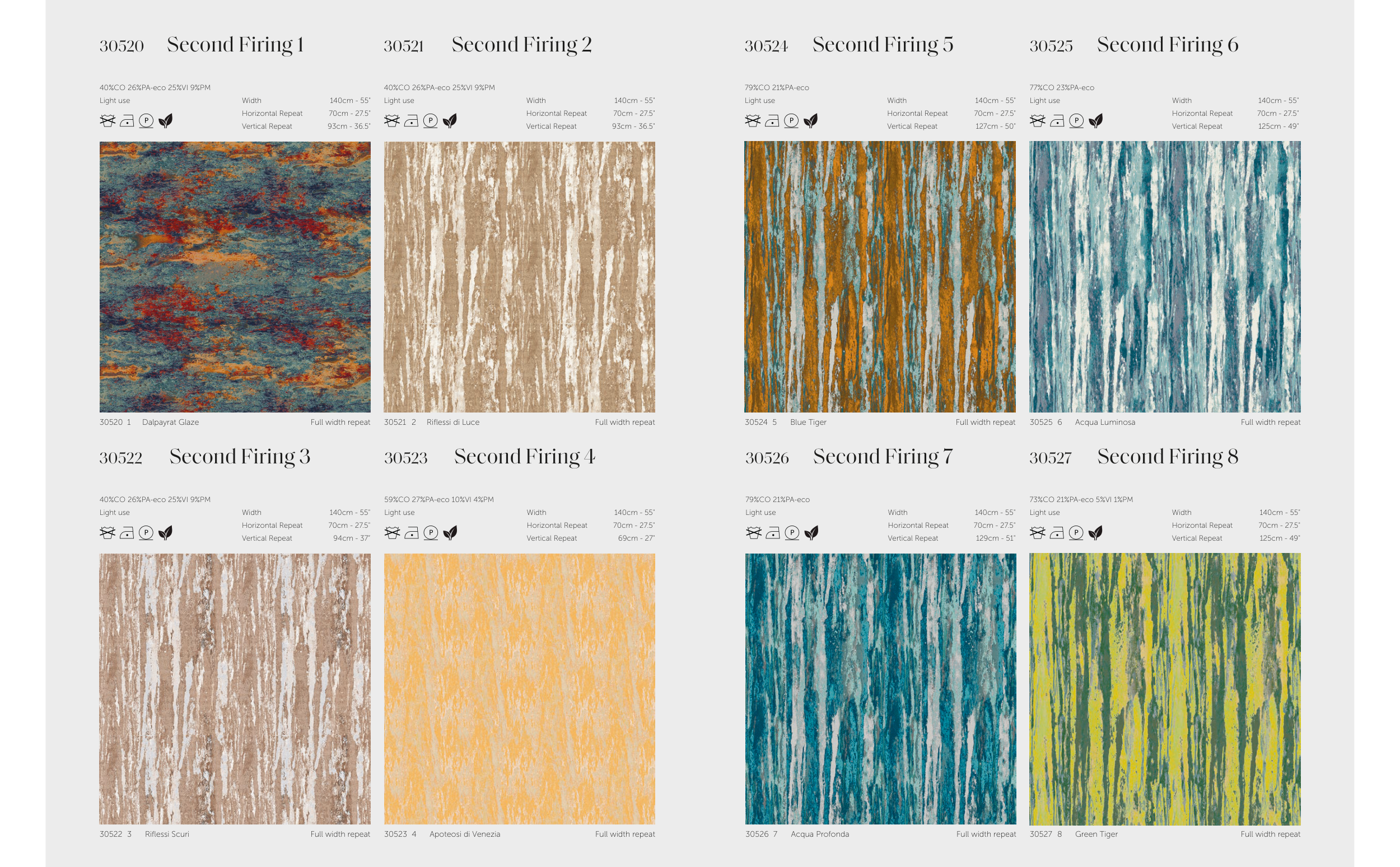This screenshot has width=1400, height=867.
Task: Click product code 30526 in heading
Action: (x=767, y=458)
